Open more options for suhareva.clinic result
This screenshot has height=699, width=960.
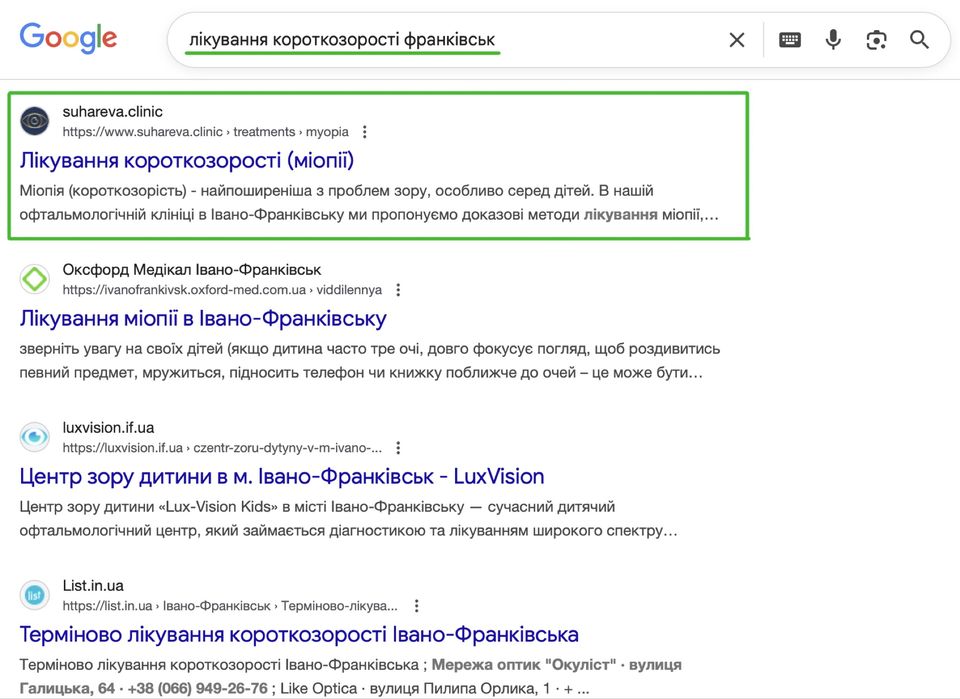click(364, 132)
